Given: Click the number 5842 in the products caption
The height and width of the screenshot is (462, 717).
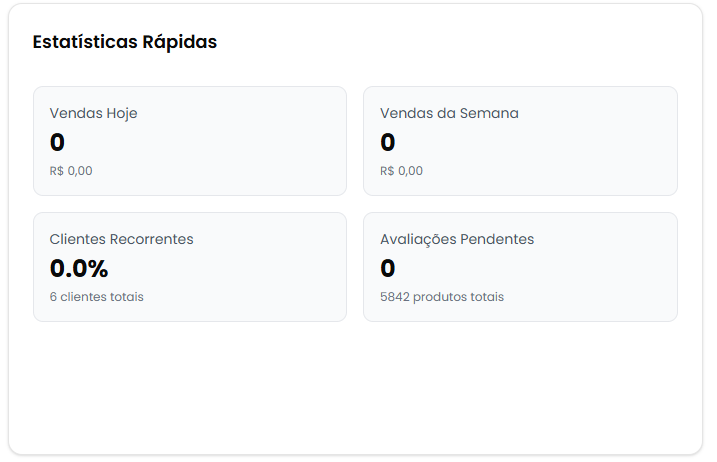Looking at the screenshot, I should pos(395,297).
